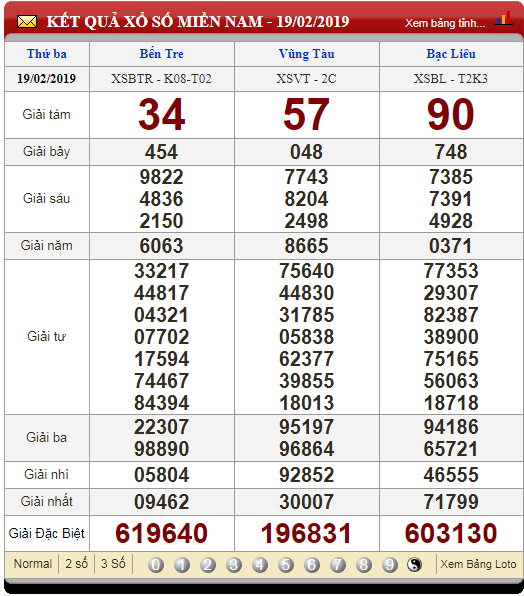Switch to Normal view tab
This screenshot has height=596, width=524.
[33, 563]
